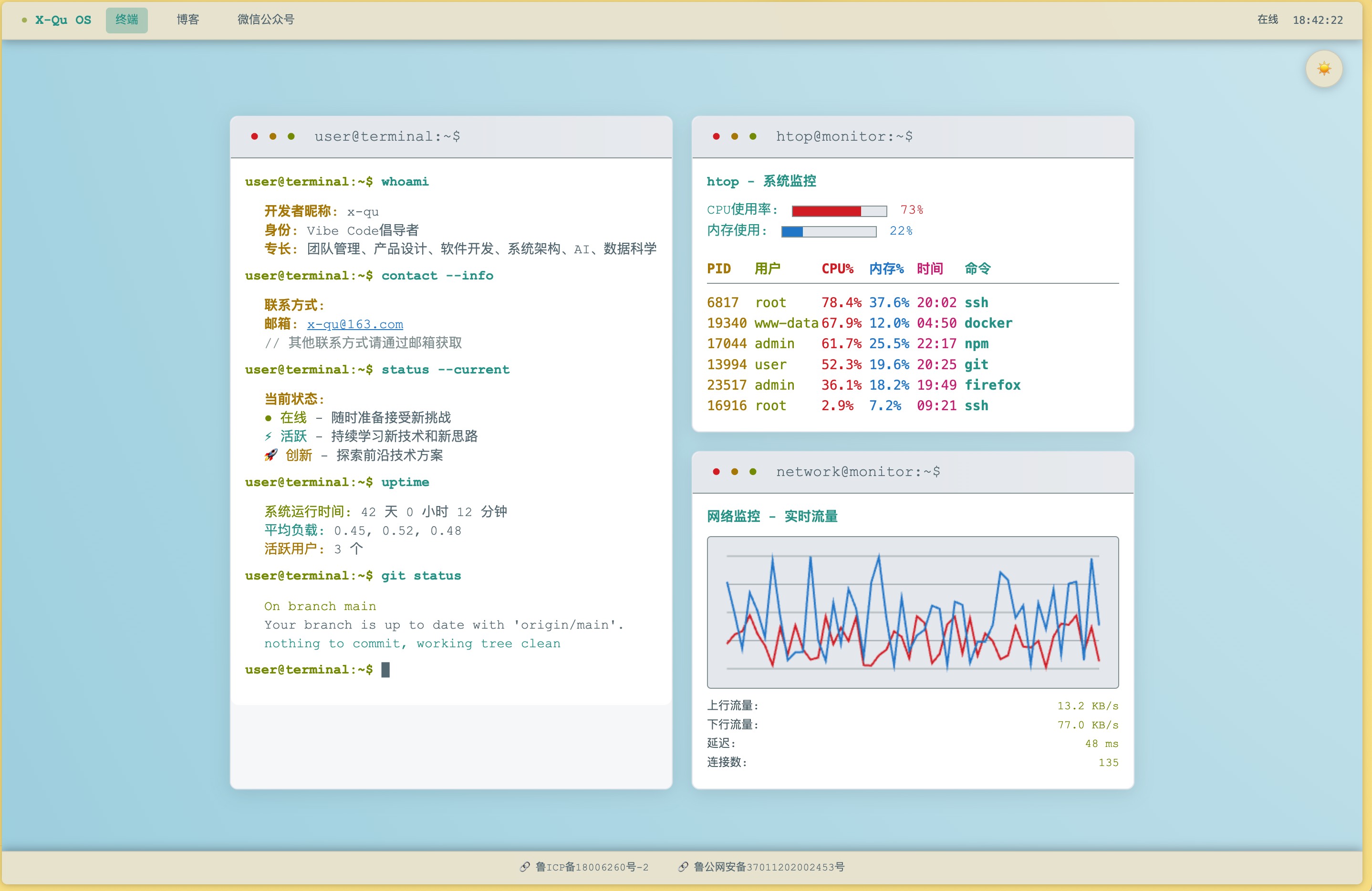Screen dimensions: 1372x891
Task: Click the 18:42:22 clock
Action: (x=1318, y=20)
